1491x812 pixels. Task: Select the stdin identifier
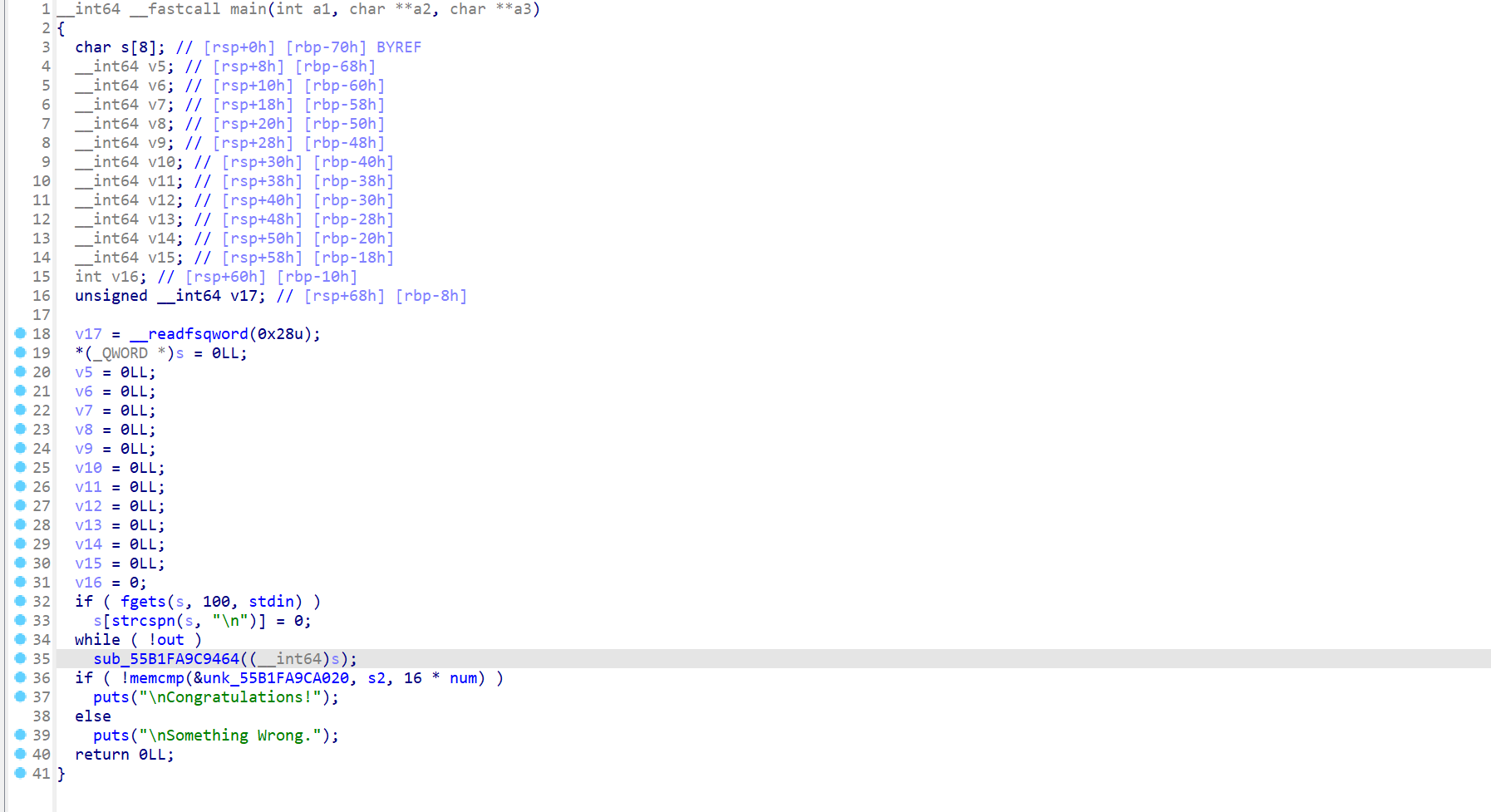(271, 602)
